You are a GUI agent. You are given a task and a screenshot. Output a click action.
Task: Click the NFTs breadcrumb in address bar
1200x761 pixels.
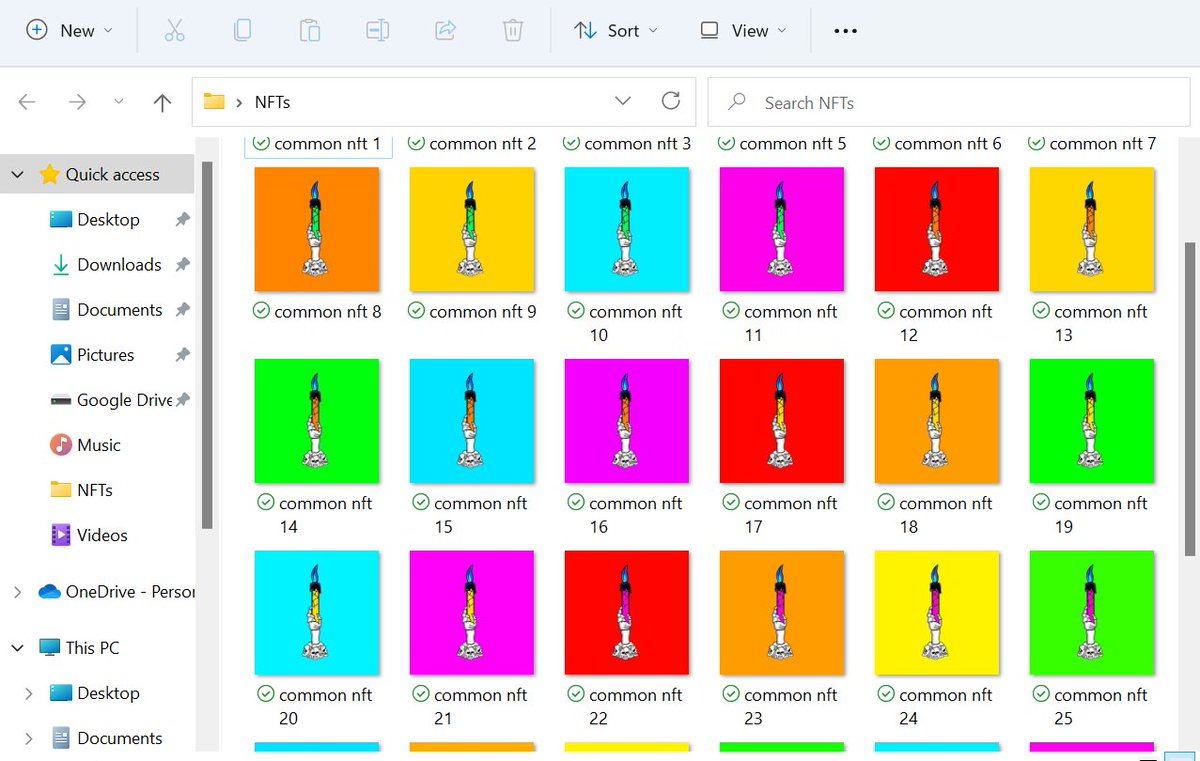pyautogui.click(x=272, y=102)
